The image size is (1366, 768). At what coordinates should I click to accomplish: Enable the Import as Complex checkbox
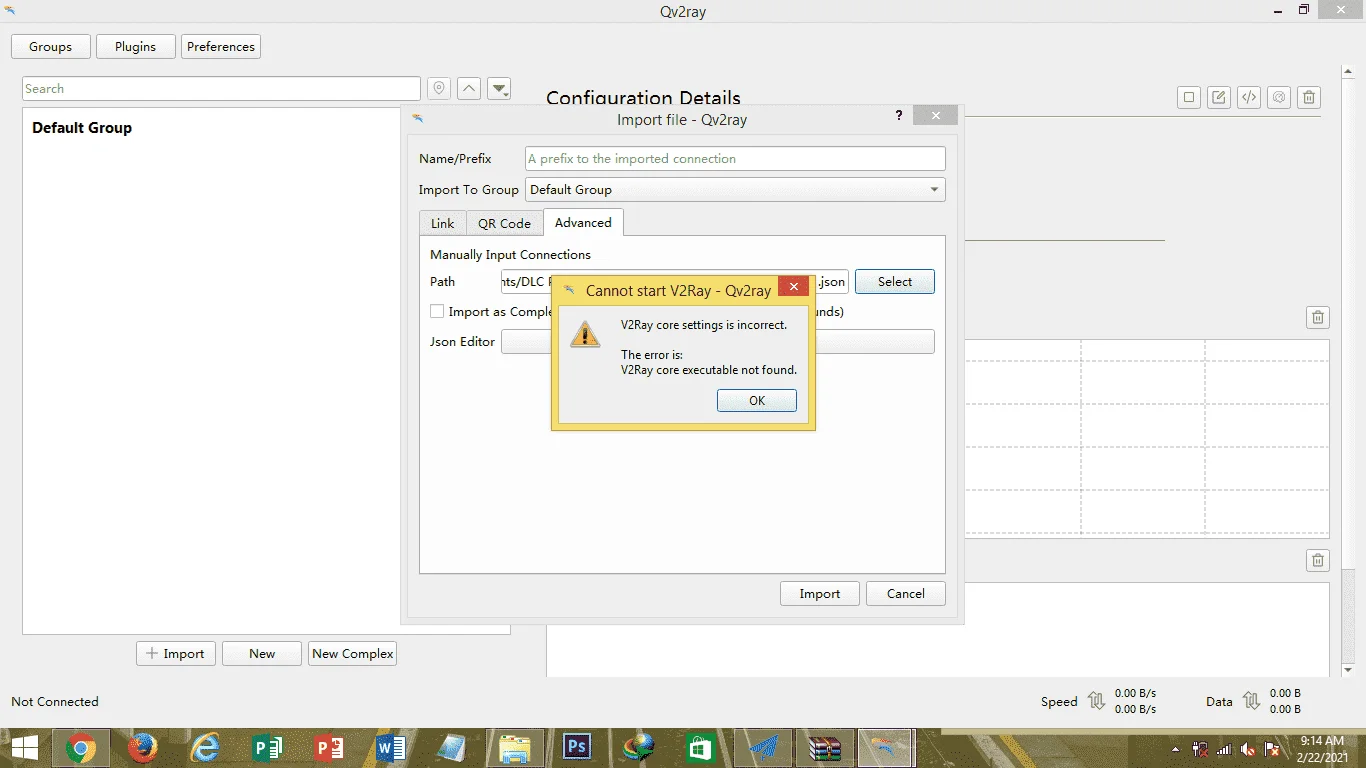[437, 311]
